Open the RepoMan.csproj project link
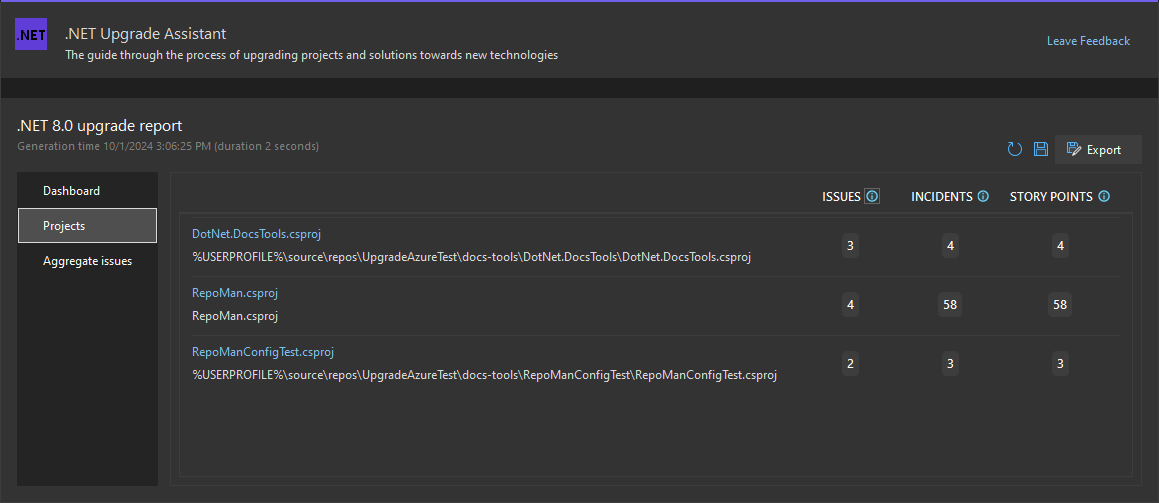This screenshot has height=503, width=1159. tap(235, 292)
